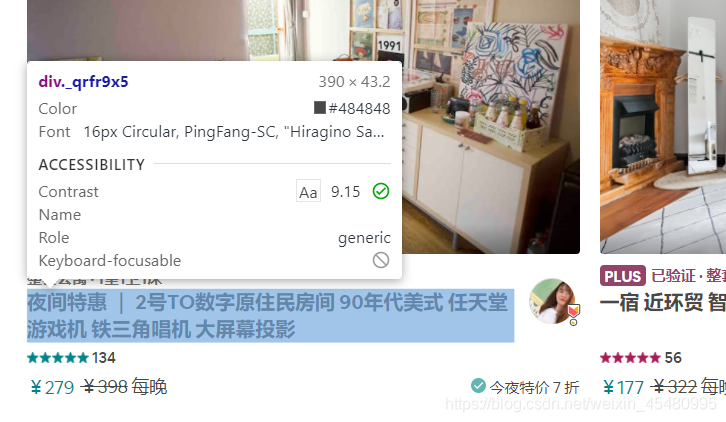Click the superhost badge on avatar

[x=573, y=314]
